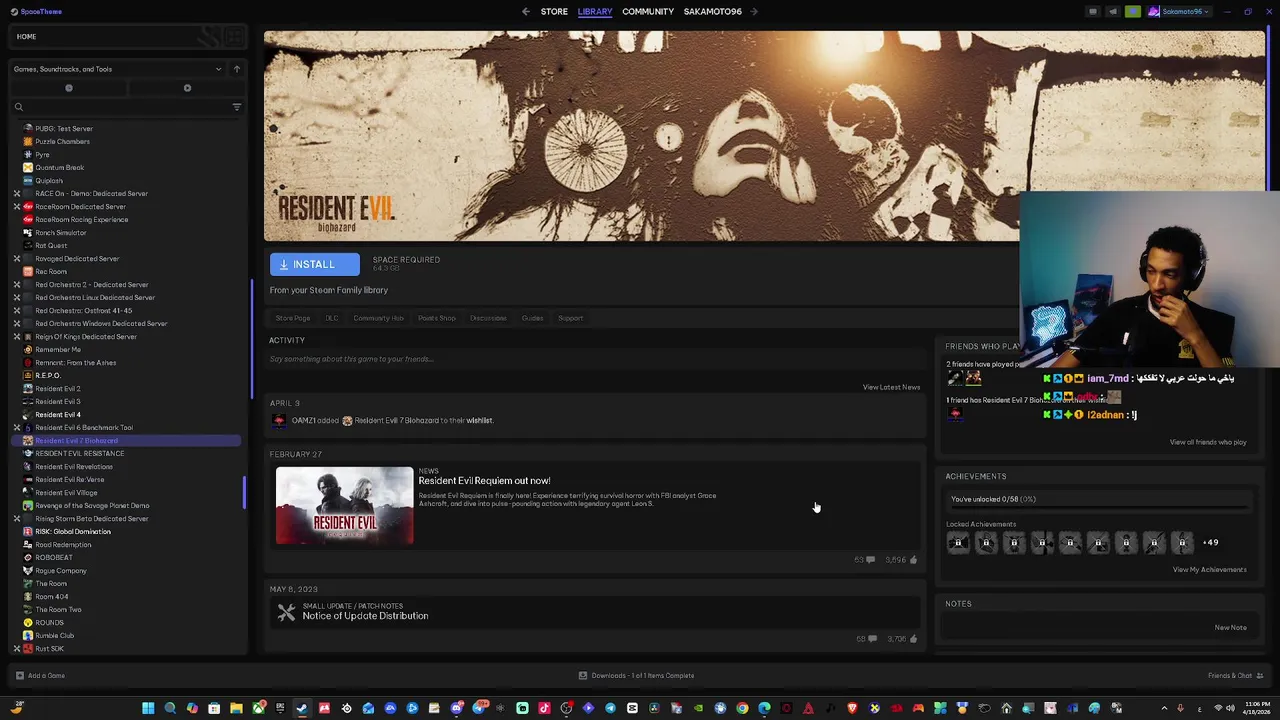Image resolution: width=1280 pixels, height=720 pixels.
Task: Open Friends & Chat
Action: tap(1235, 676)
